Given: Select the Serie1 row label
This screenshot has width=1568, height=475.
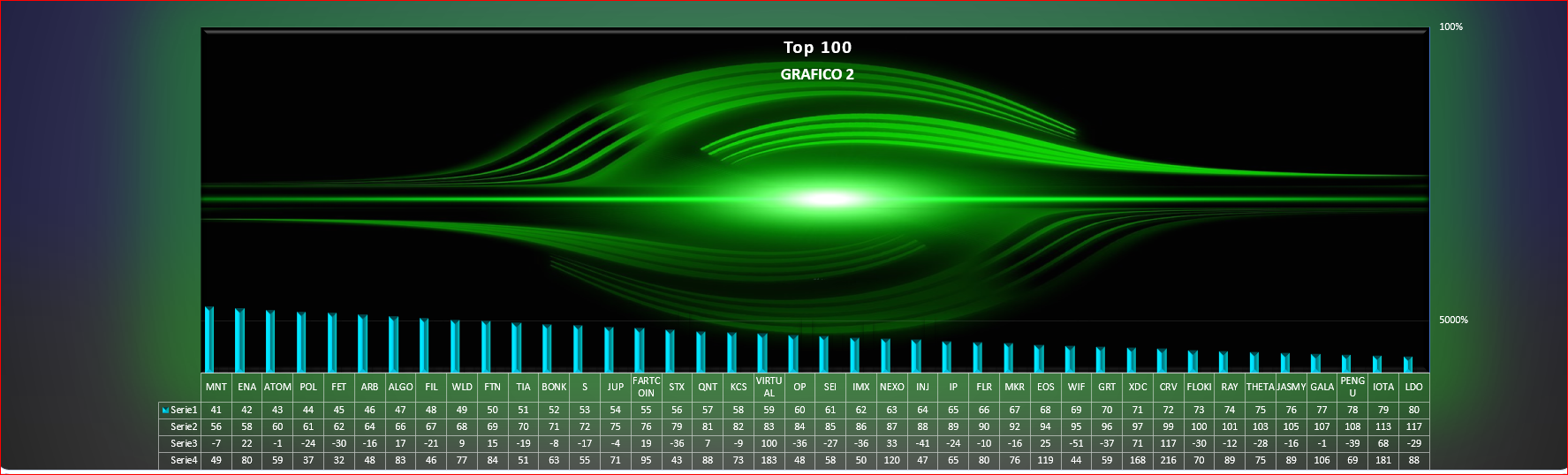Looking at the screenshot, I should point(184,411).
